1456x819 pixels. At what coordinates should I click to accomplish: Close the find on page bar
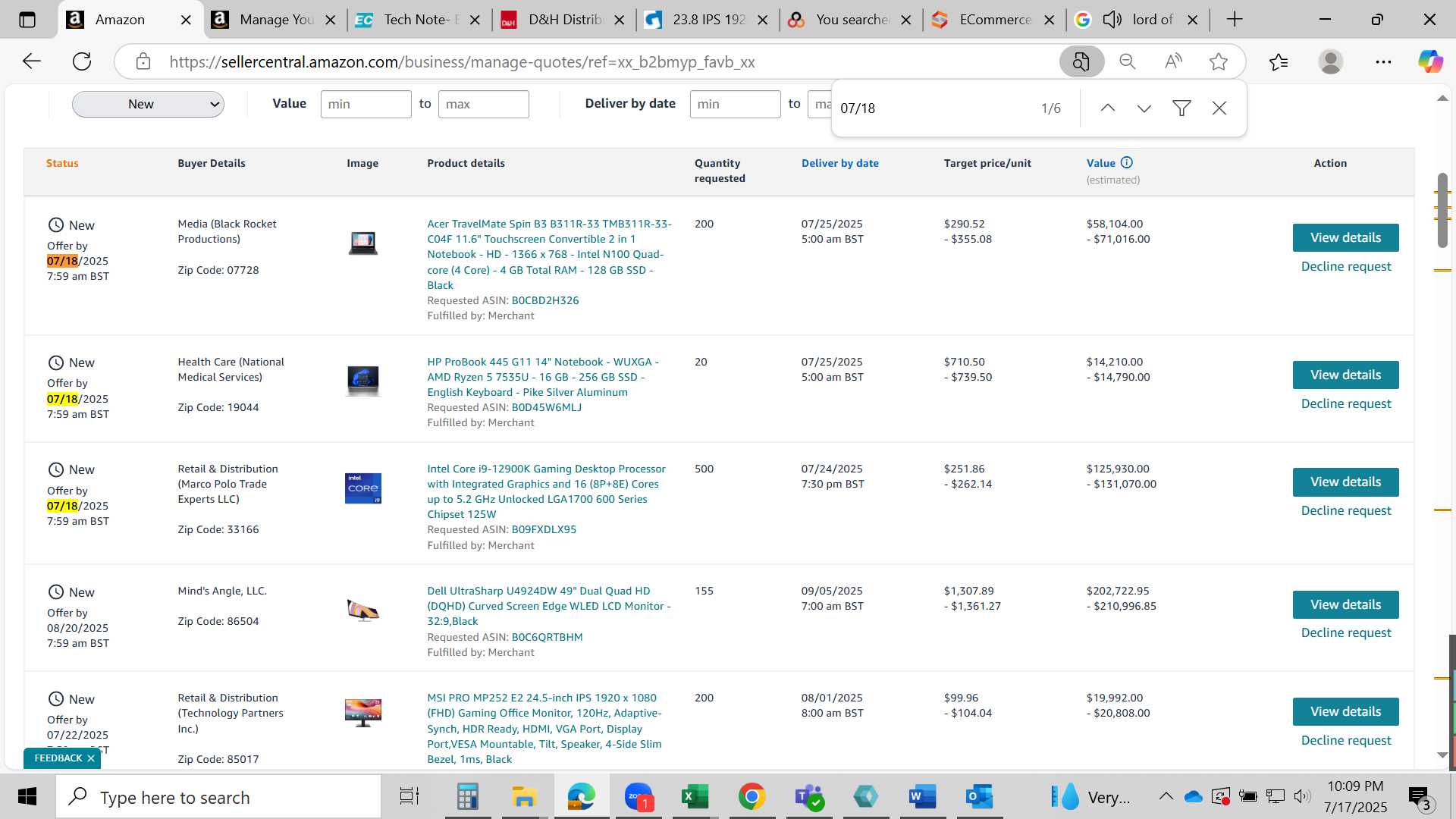point(1219,108)
